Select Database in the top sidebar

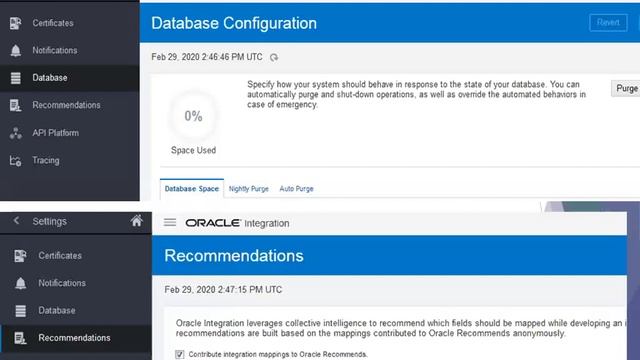pos(50,78)
